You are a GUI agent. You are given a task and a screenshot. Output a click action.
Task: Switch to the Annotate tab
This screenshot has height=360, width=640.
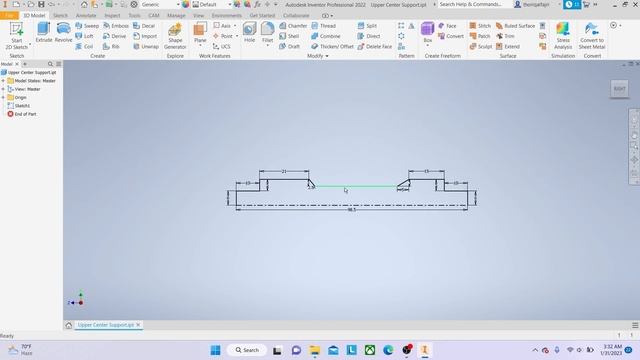point(86,16)
